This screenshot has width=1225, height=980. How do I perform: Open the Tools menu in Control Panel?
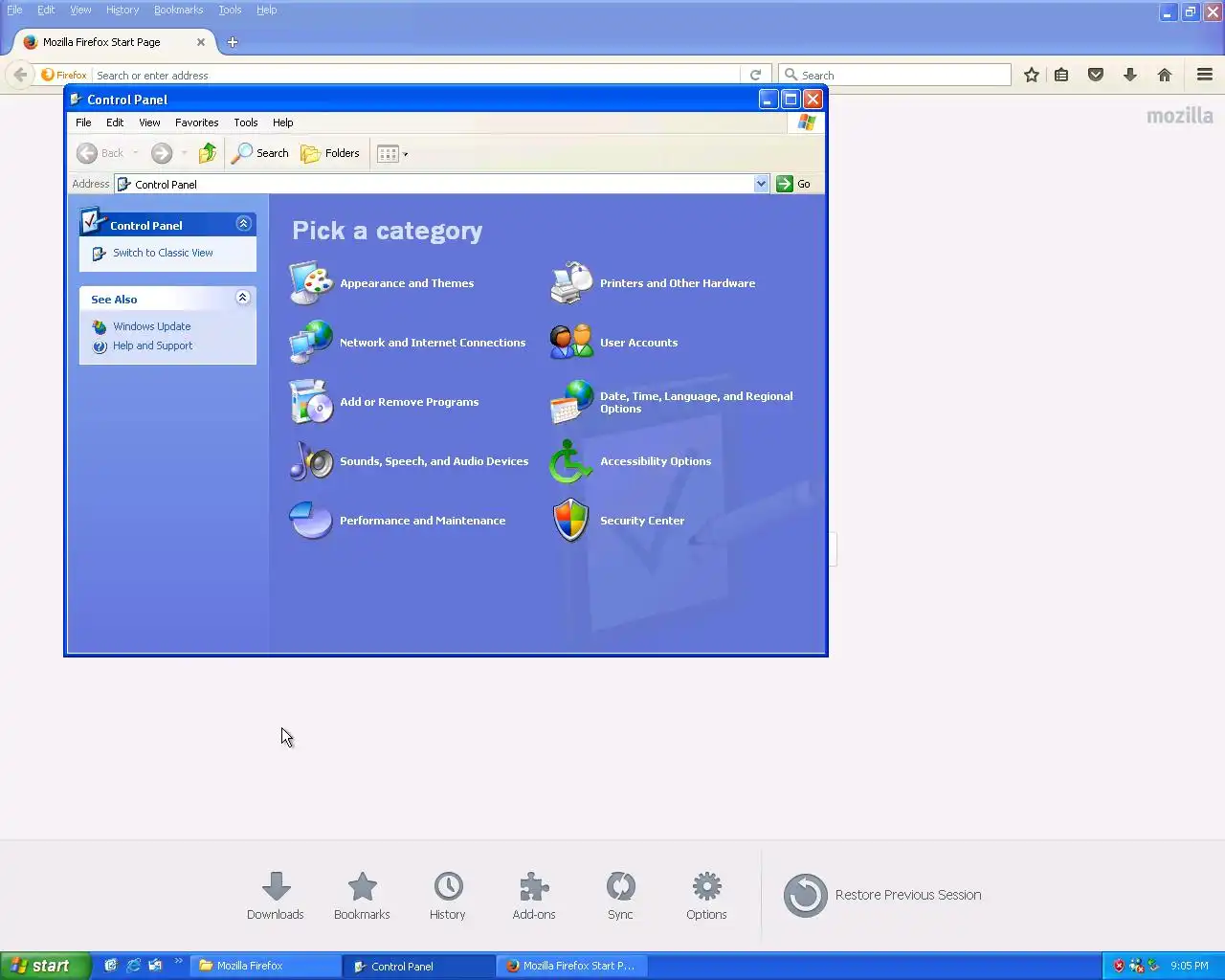[245, 122]
